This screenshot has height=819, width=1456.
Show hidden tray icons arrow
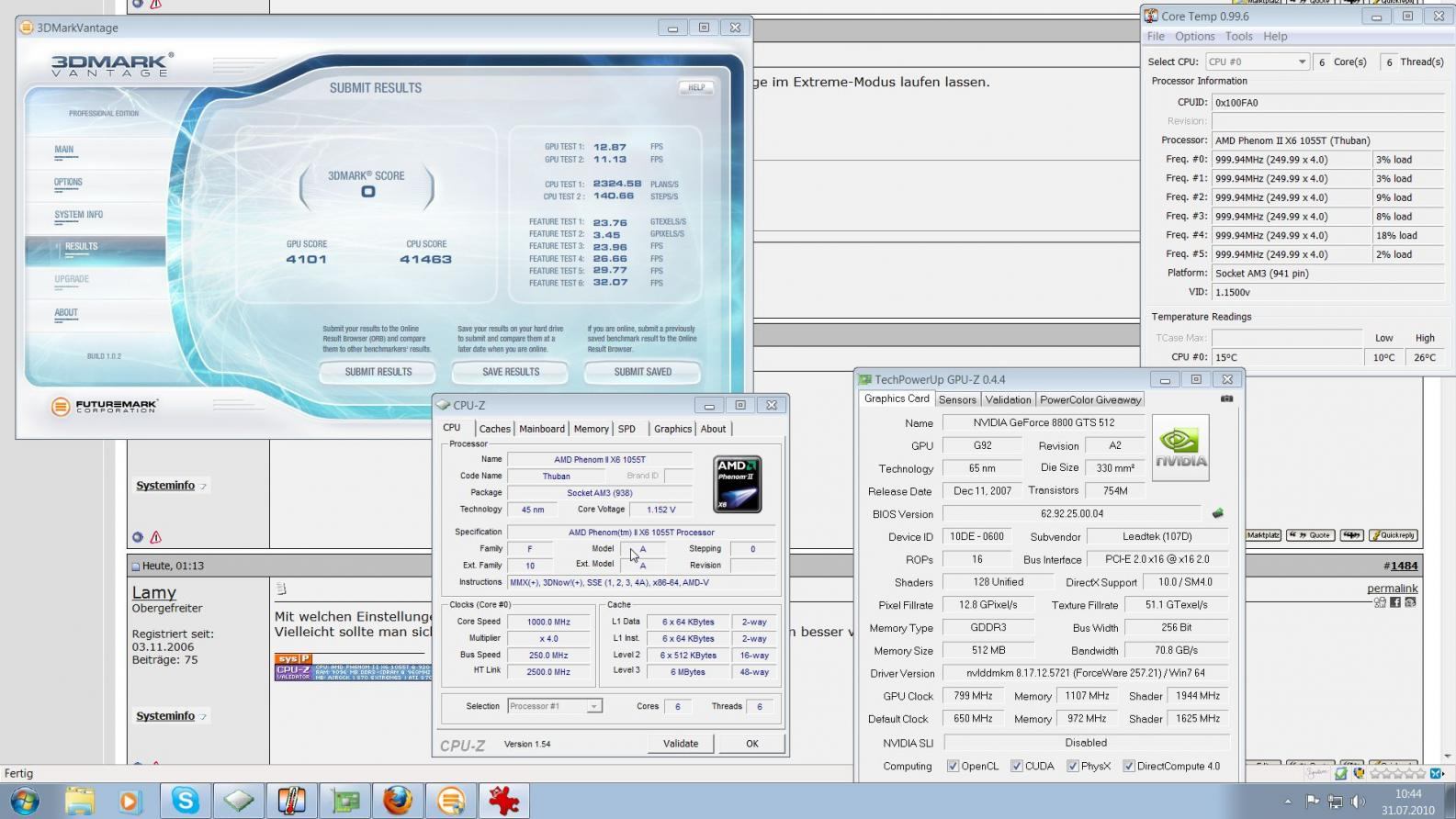(1288, 802)
